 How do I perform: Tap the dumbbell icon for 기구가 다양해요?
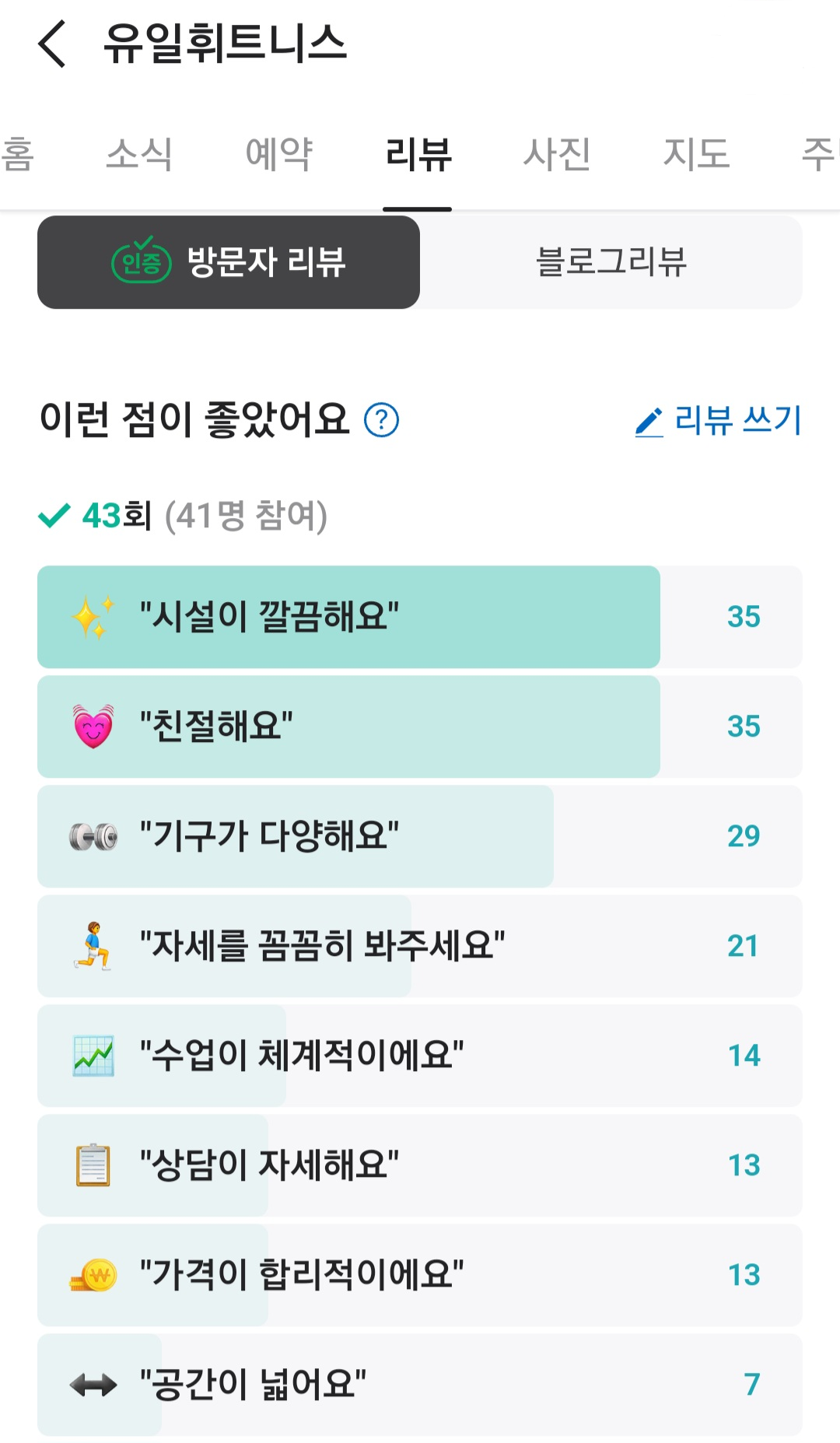[x=93, y=836]
